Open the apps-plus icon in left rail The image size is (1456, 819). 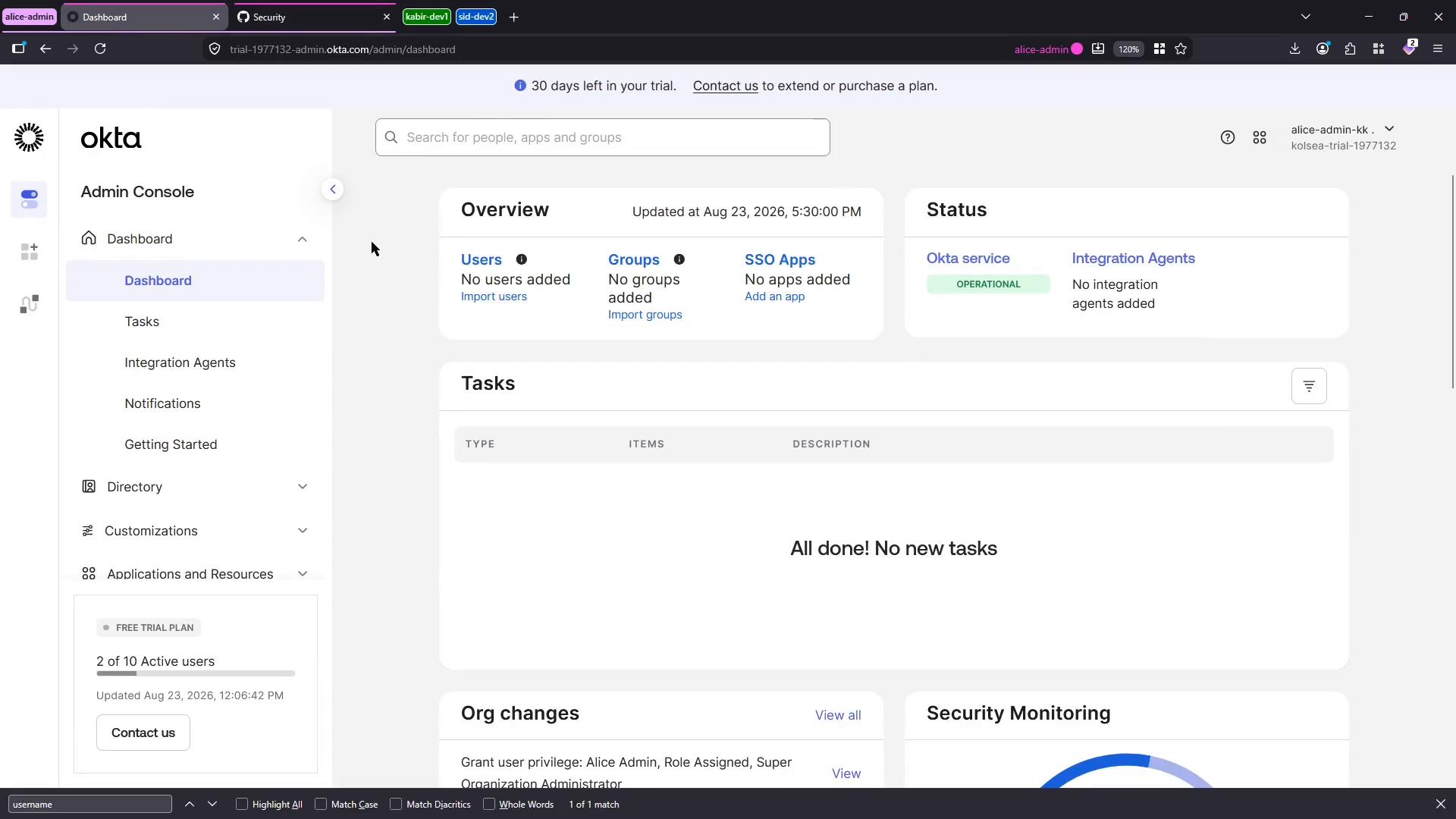[29, 252]
